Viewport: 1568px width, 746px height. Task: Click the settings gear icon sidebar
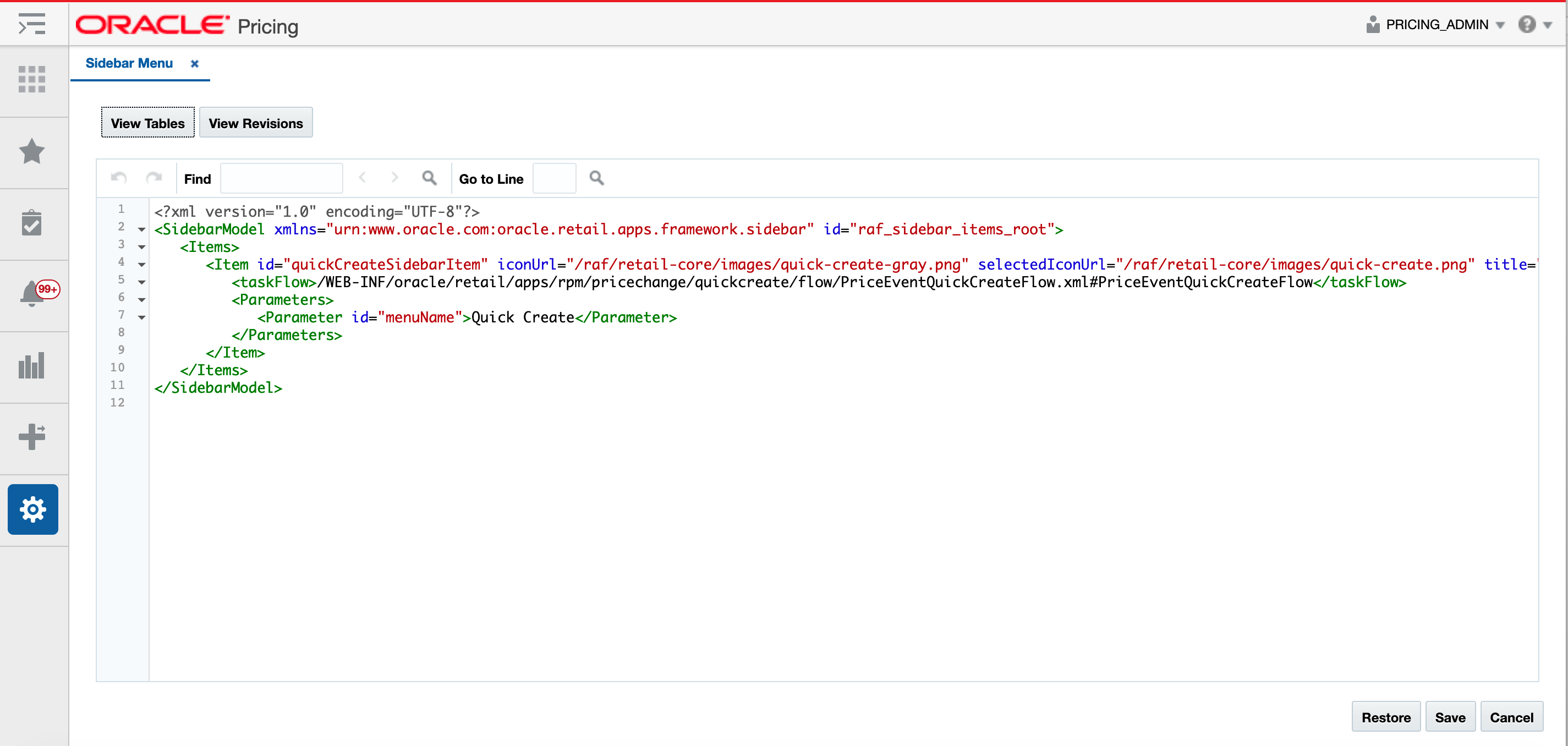click(x=32, y=508)
